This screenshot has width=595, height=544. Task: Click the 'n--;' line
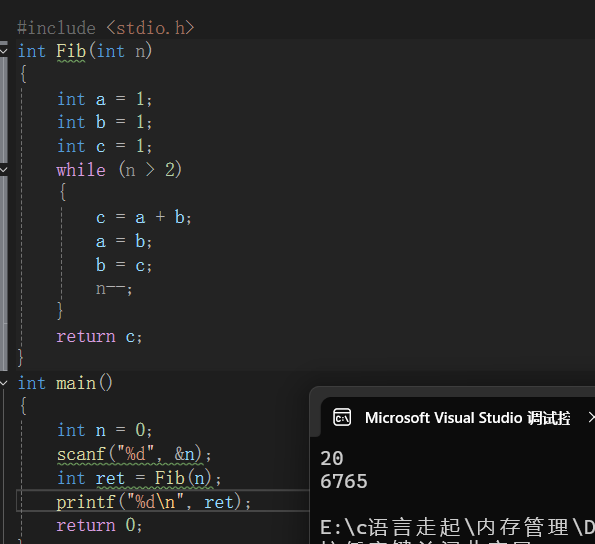pyautogui.click(x=114, y=289)
